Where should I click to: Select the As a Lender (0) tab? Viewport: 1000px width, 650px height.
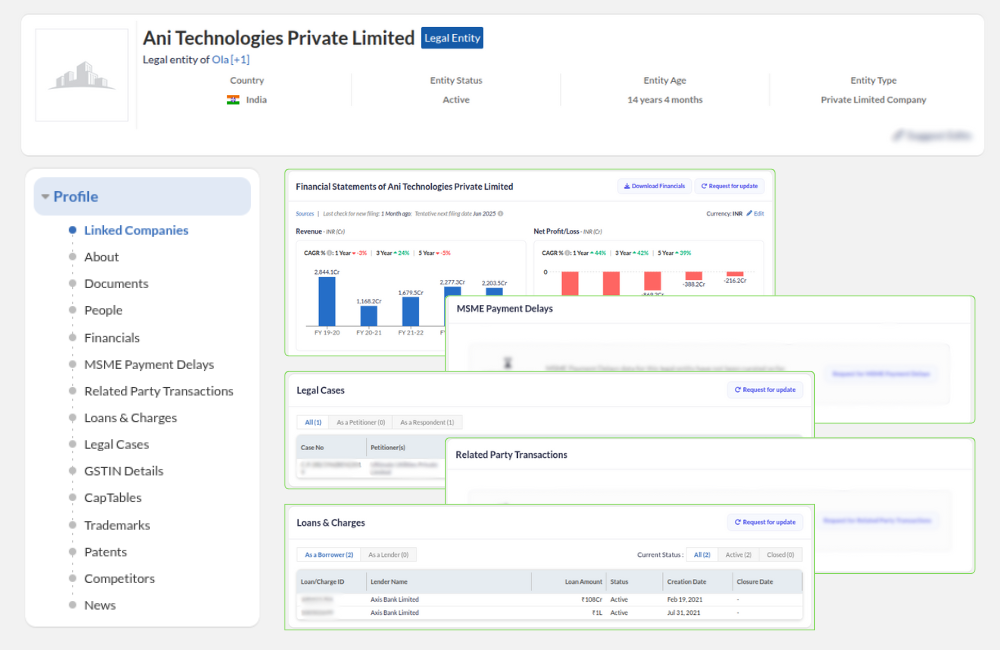[x=388, y=555]
